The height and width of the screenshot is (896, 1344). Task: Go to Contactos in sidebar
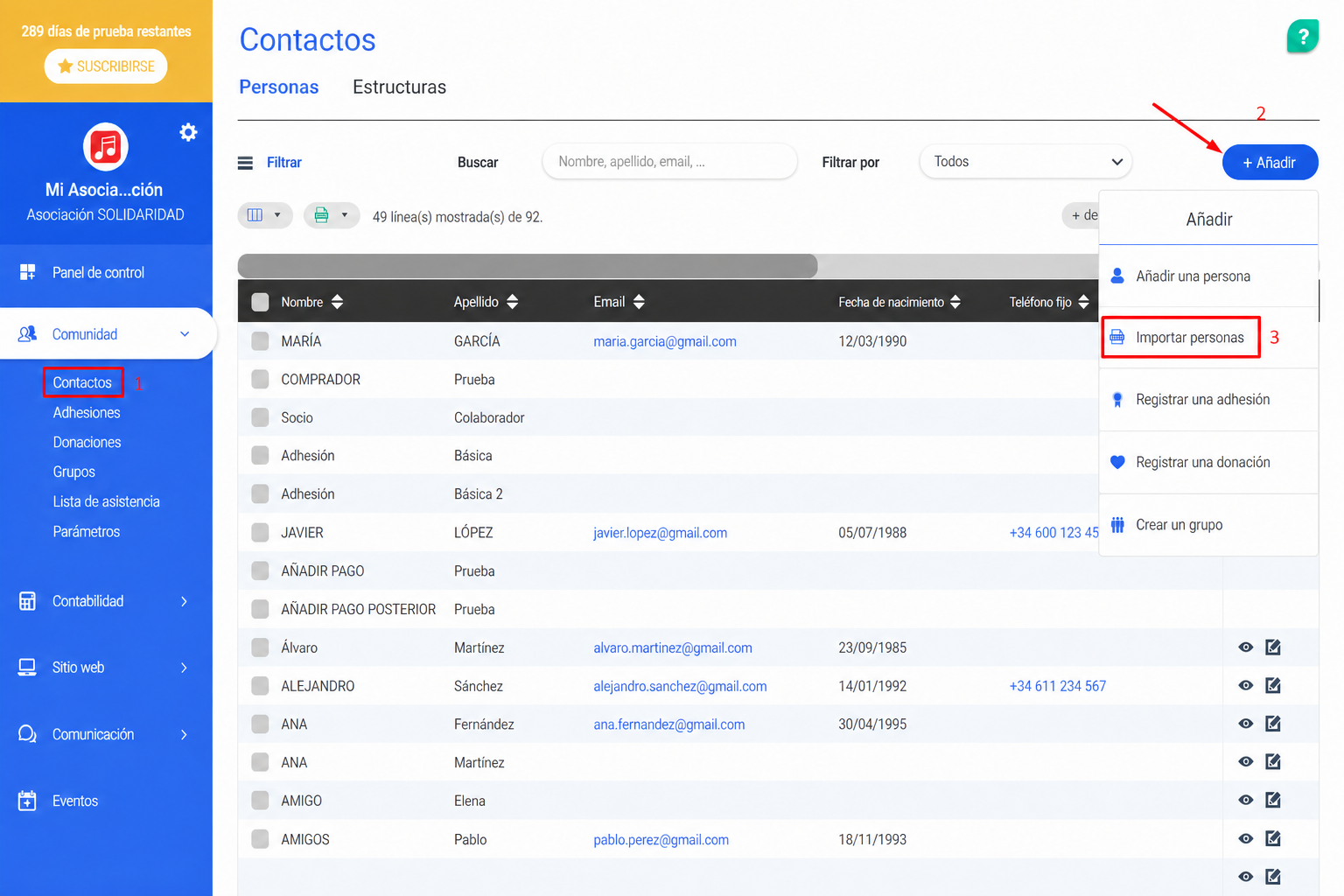(x=82, y=382)
